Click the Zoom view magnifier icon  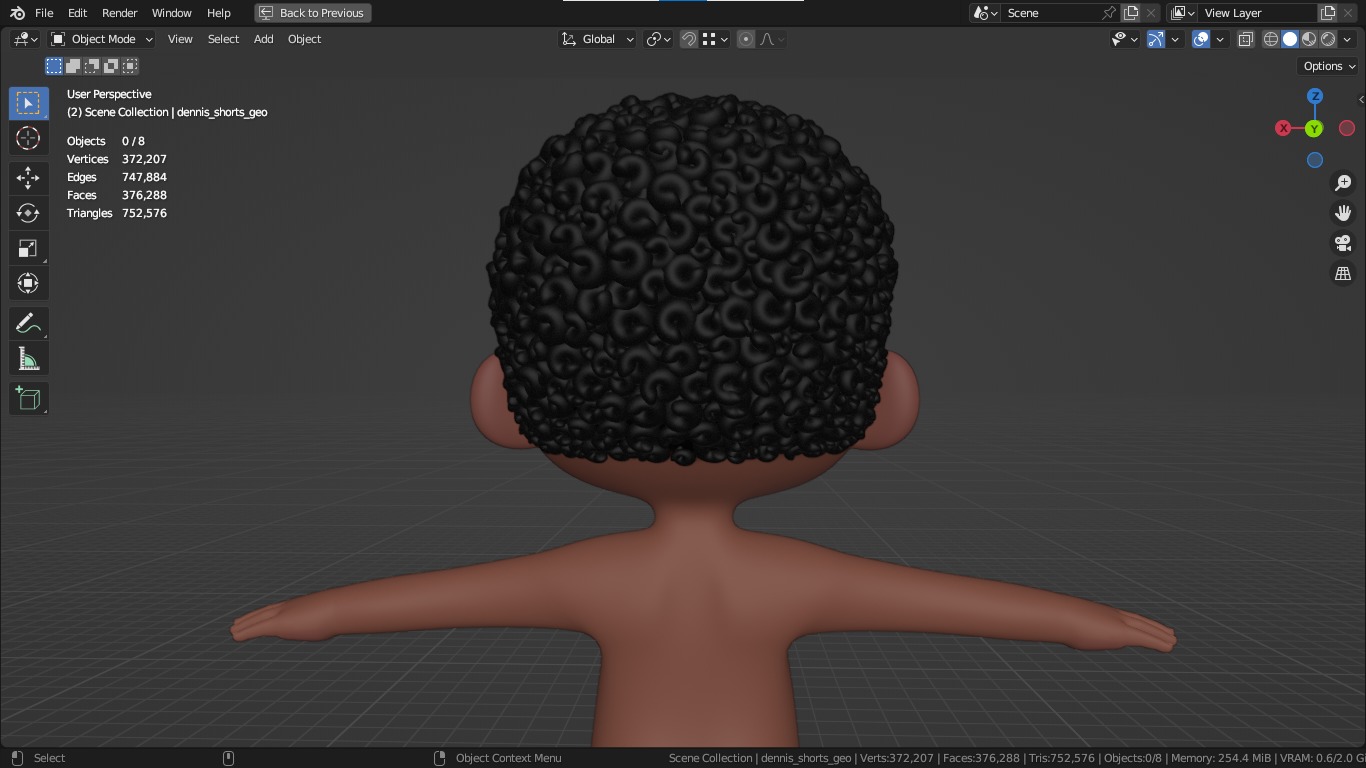tap(1343, 183)
